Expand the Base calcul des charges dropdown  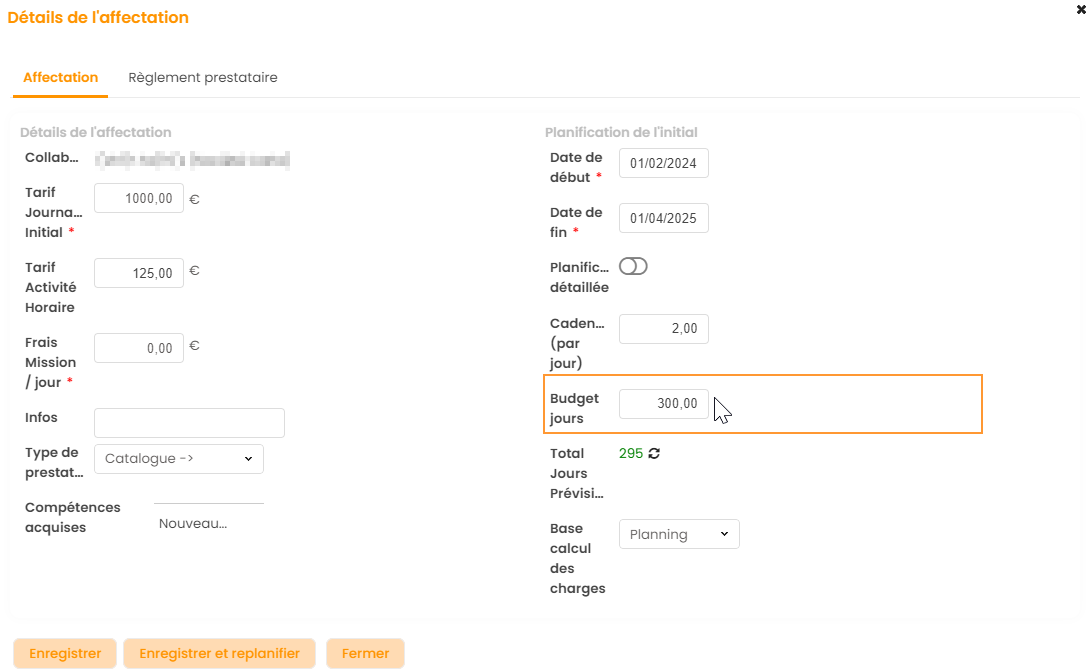point(679,534)
